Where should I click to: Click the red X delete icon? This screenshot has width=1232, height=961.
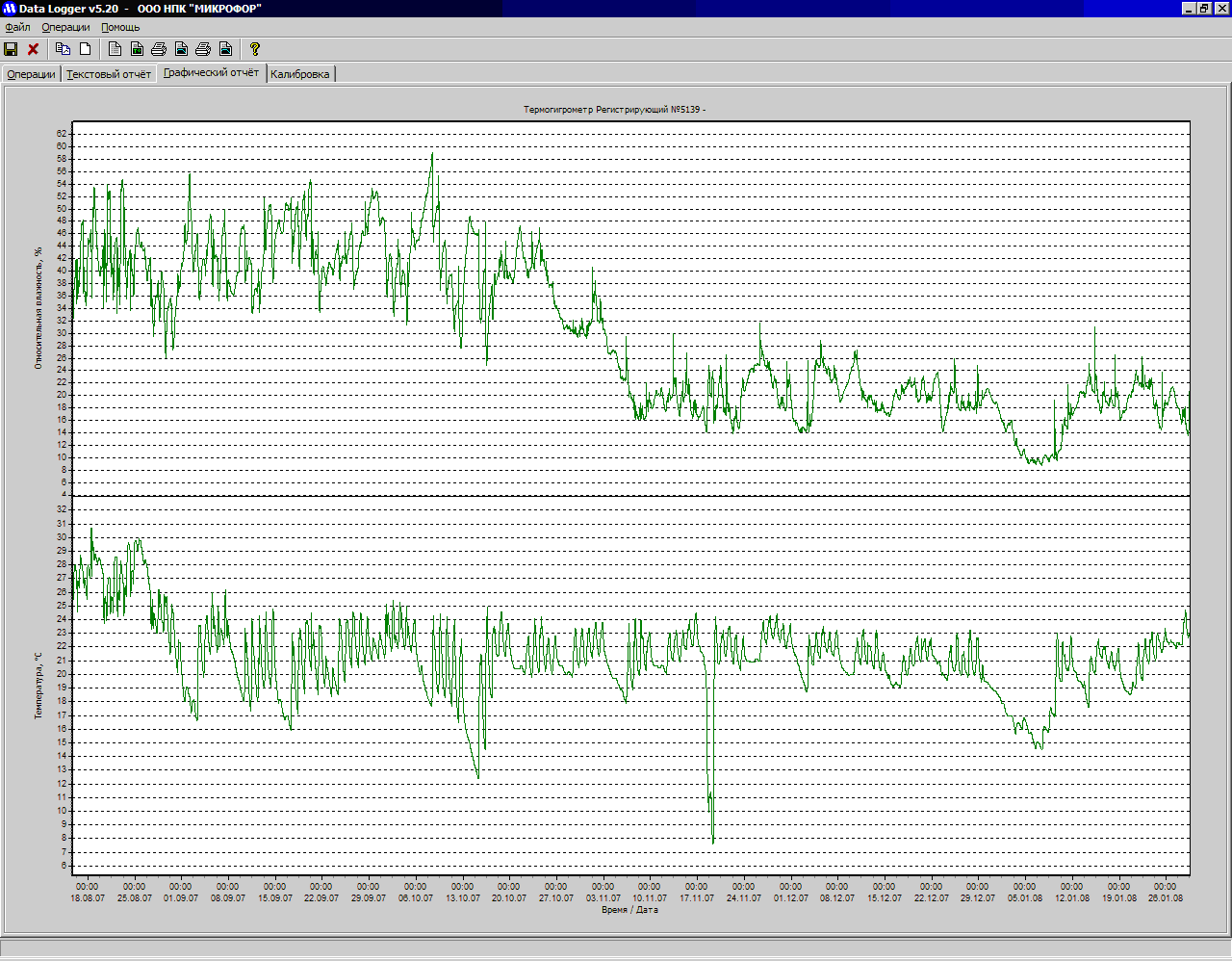tap(33, 49)
